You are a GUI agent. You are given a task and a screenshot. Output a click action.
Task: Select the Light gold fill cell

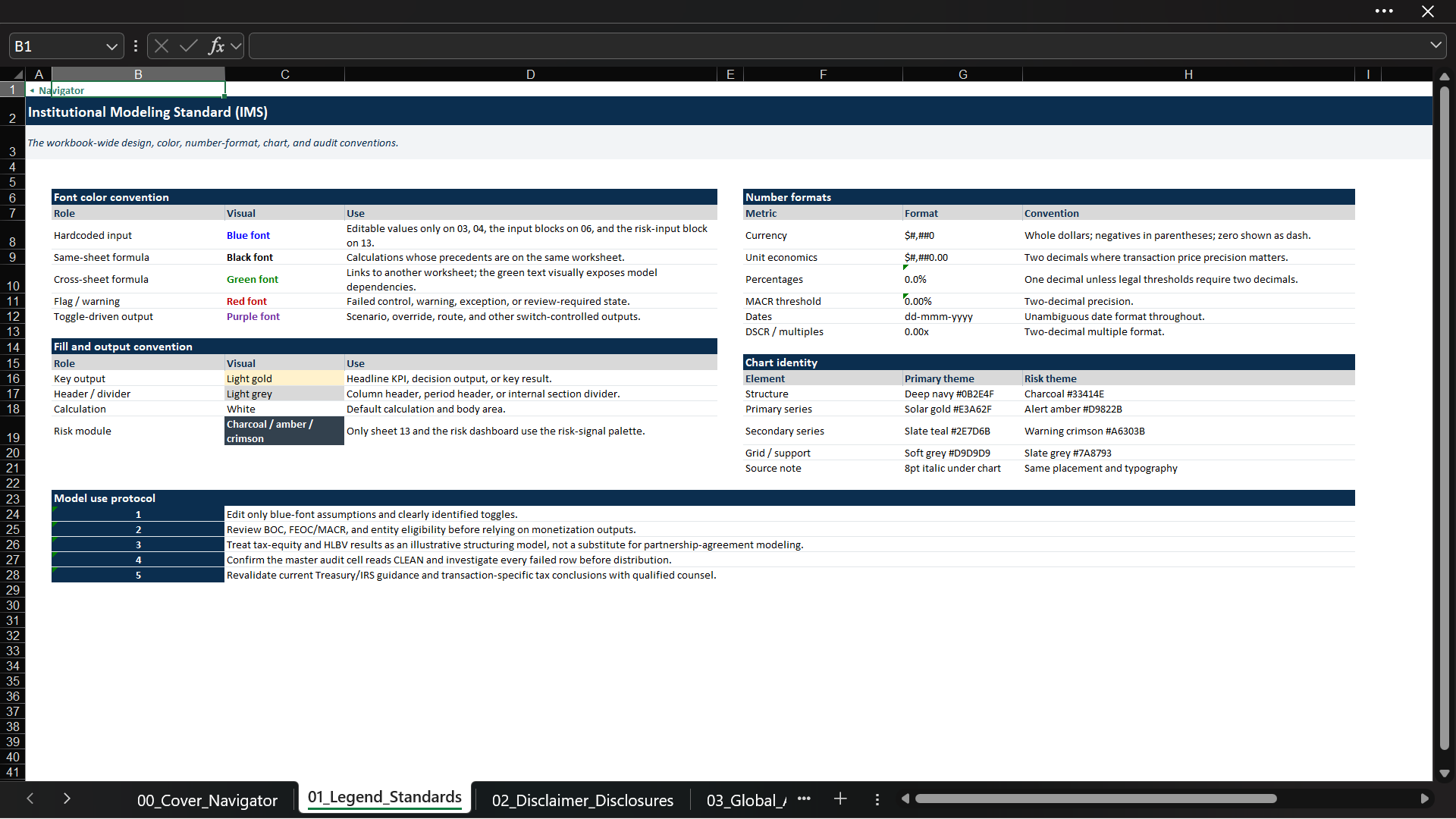tap(284, 378)
